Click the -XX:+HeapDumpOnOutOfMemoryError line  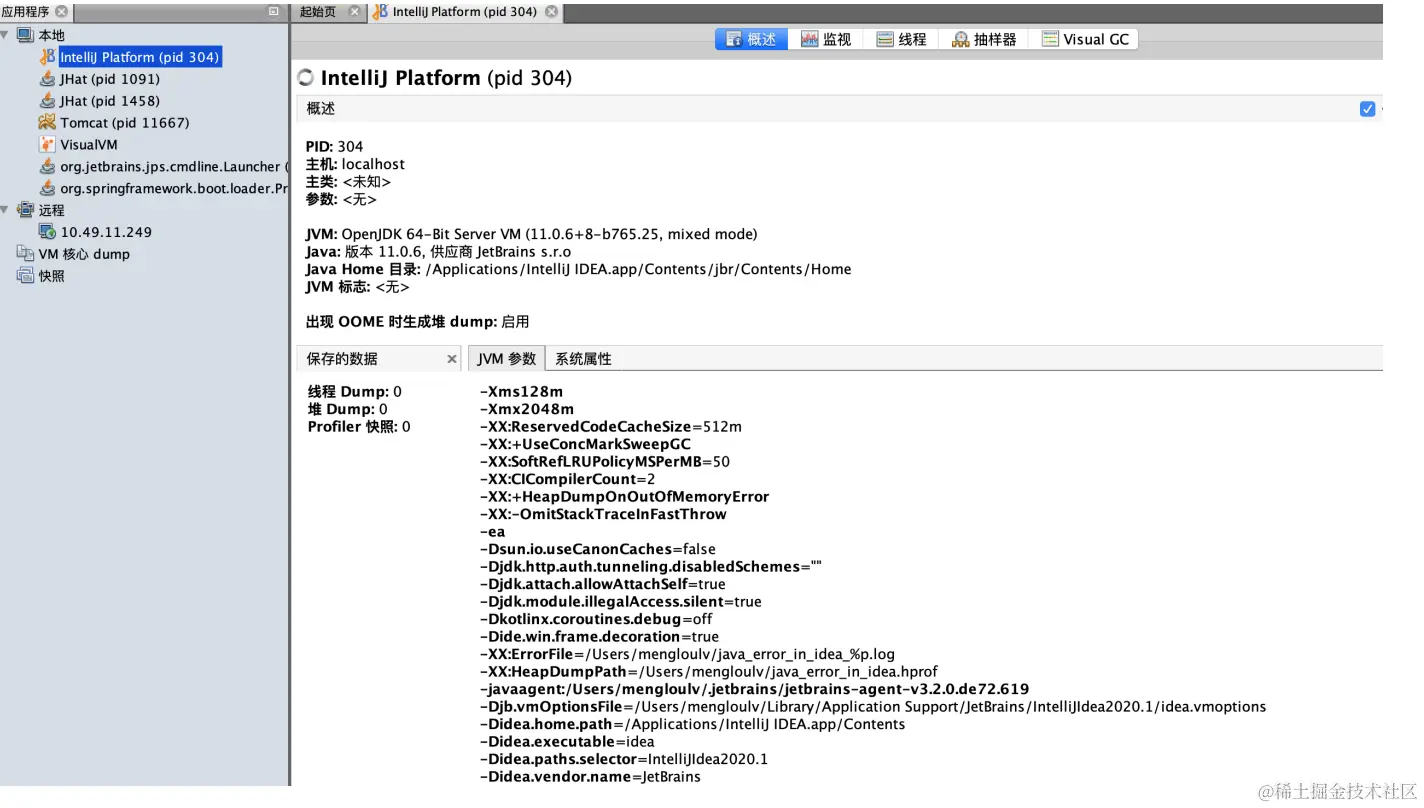[624, 497]
